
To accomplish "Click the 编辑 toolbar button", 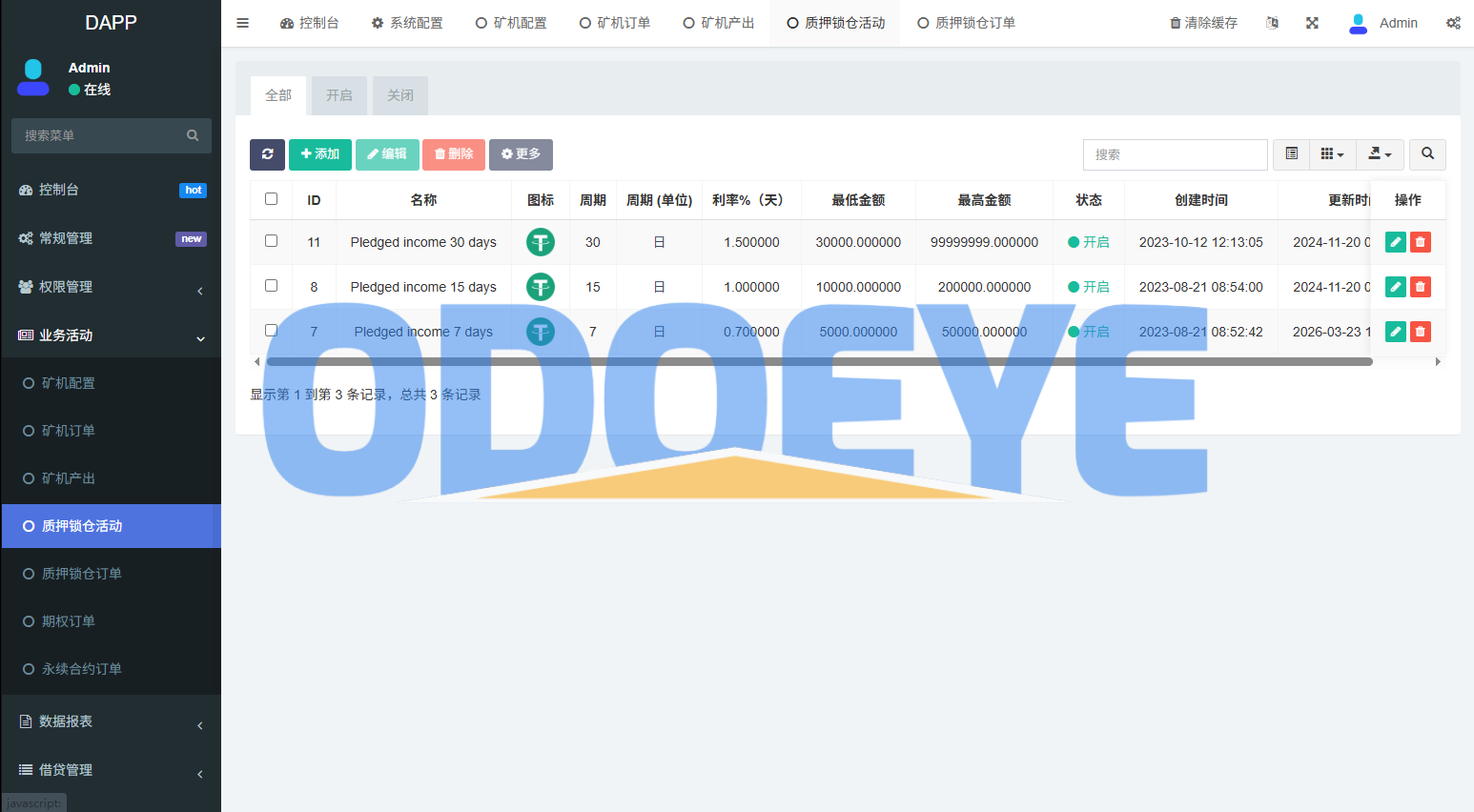I will coord(387,154).
